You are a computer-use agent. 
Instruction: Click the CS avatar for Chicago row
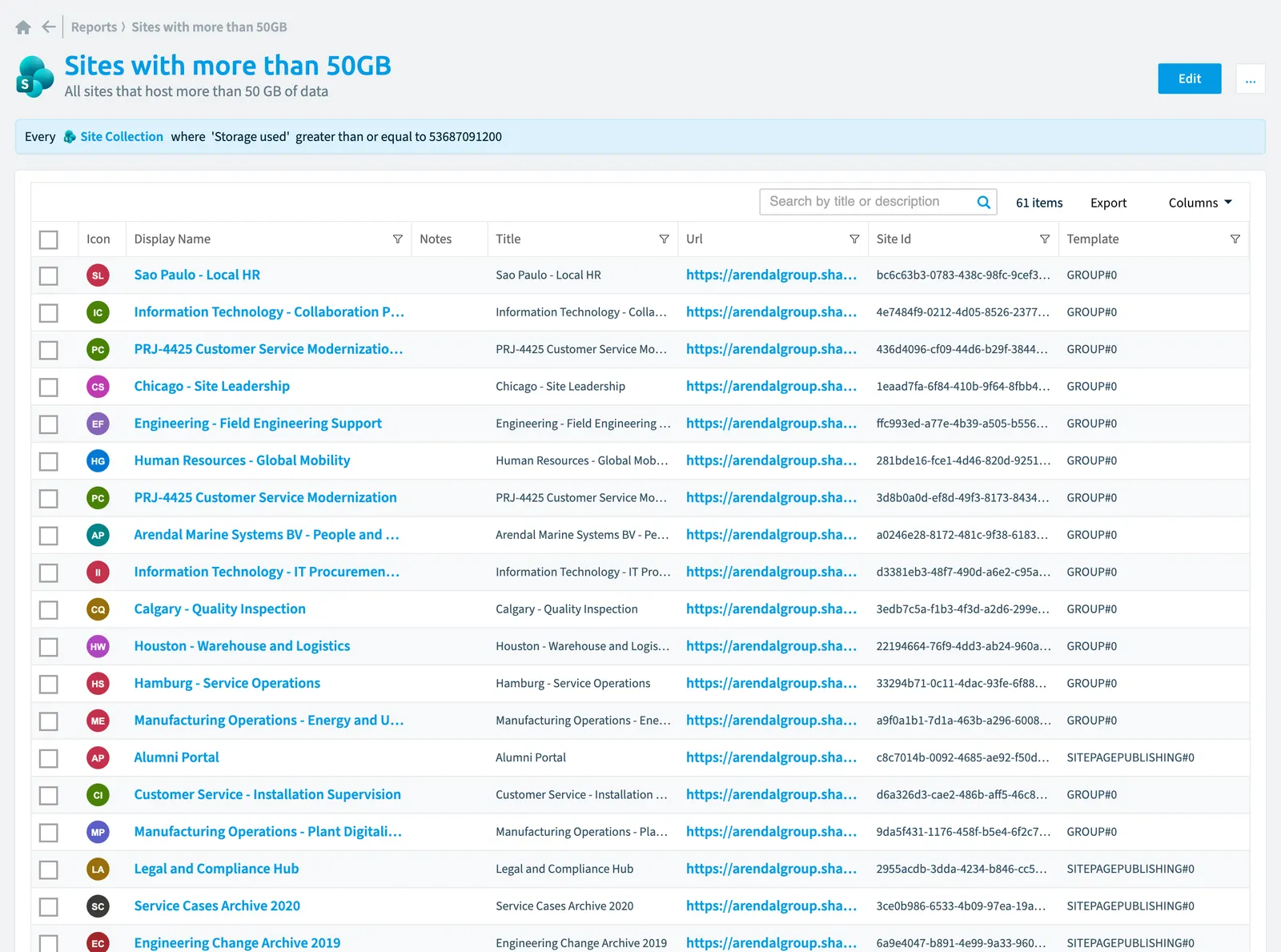click(98, 387)
